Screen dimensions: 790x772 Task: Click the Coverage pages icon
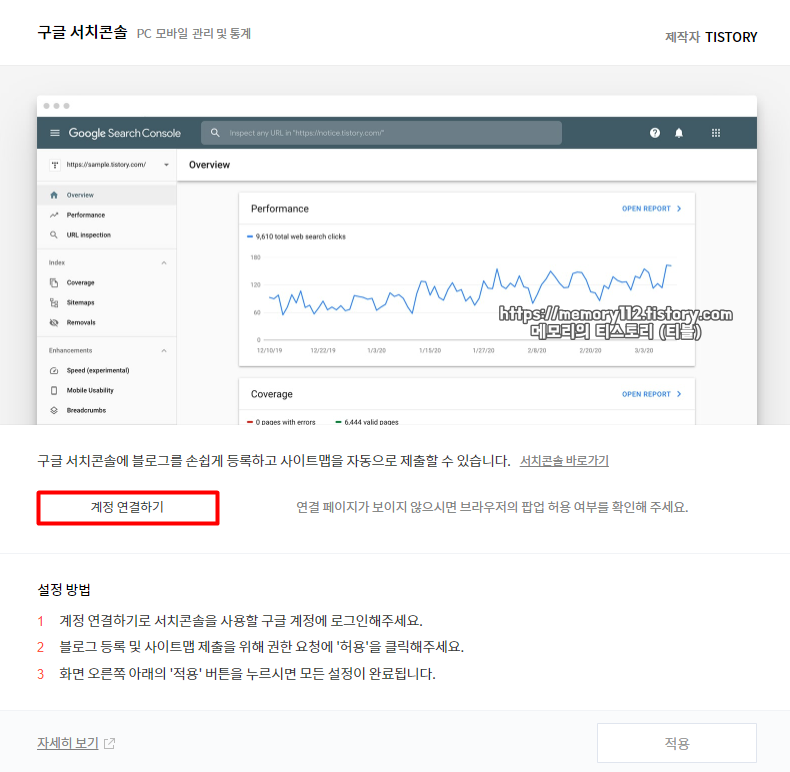pyautogui.click(x=54, y=283)
